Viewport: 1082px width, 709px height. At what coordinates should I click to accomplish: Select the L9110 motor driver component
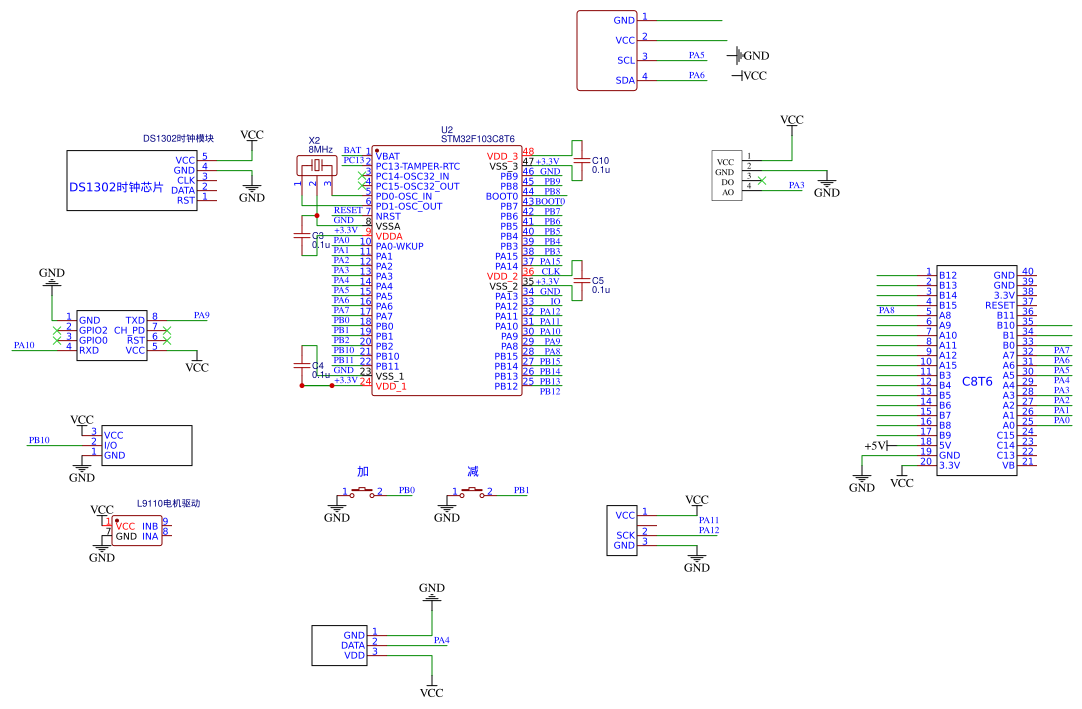click(x=137, y=531)
